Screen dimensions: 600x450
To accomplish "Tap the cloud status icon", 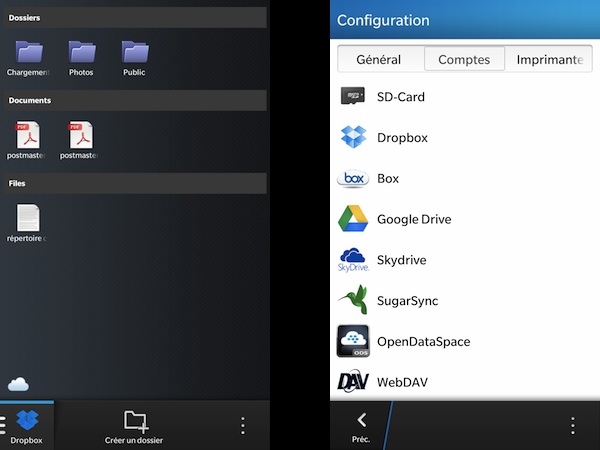I will 18,384.
